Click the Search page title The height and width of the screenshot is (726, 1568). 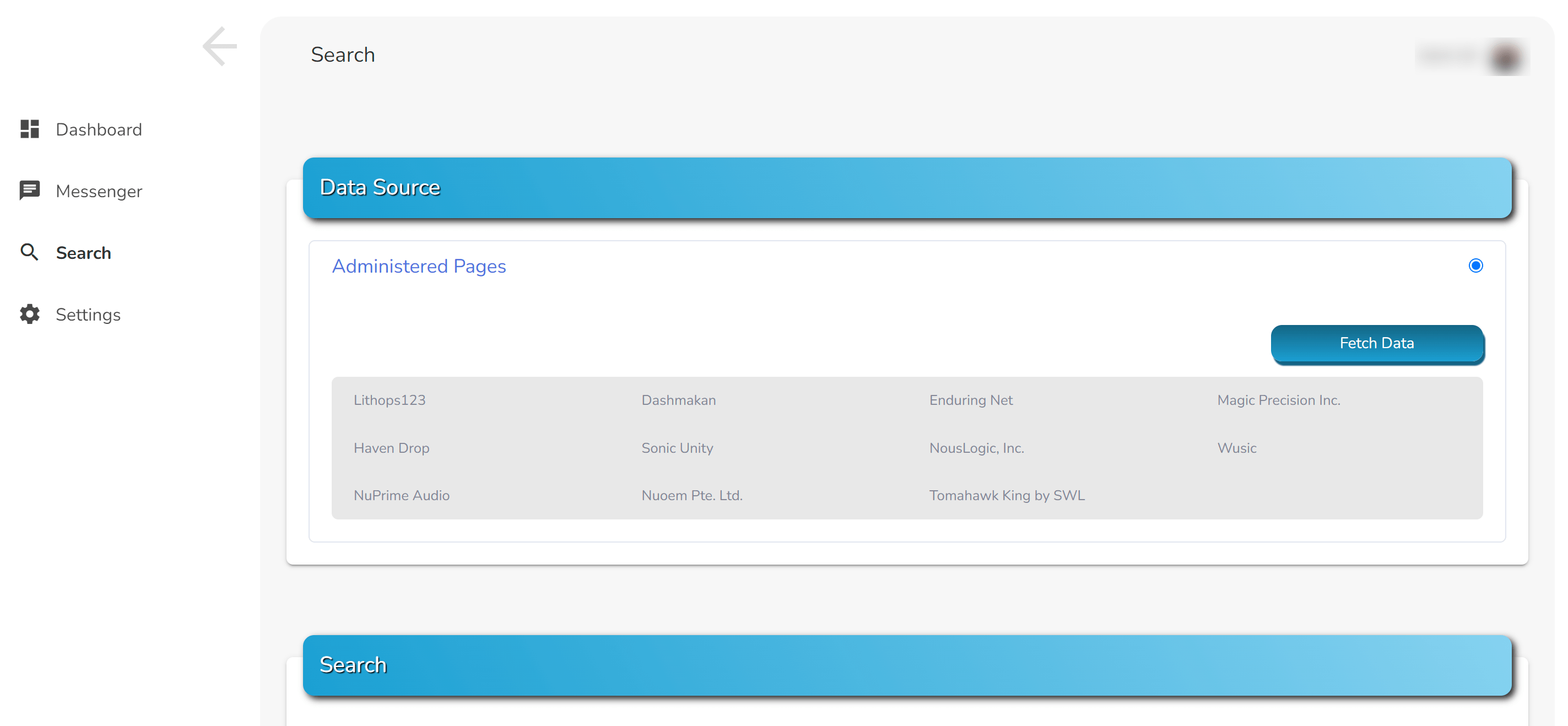(x=343, y=55)
